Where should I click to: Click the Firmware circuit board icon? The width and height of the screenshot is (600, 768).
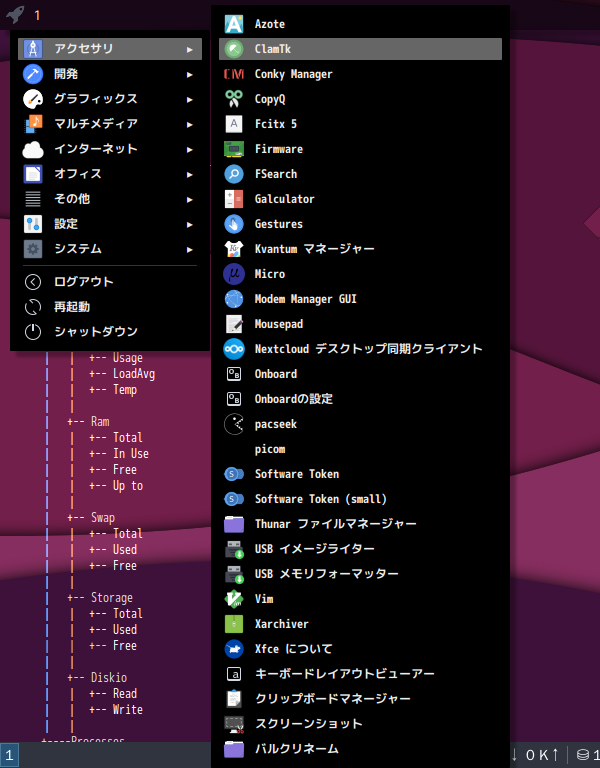234,149
